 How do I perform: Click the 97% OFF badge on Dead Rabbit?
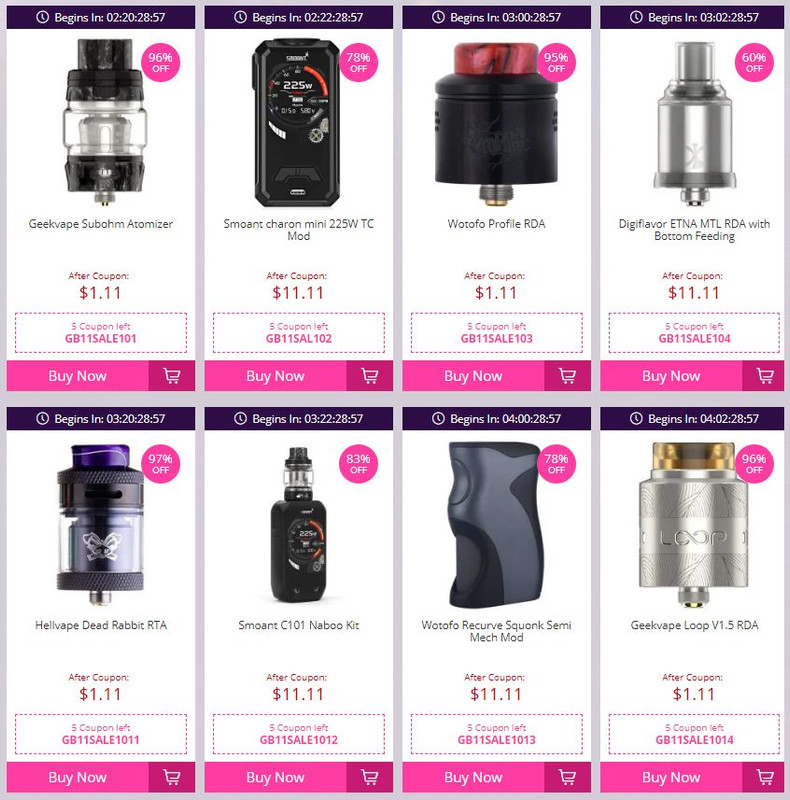pyautogui.click(x=161, y=463)
